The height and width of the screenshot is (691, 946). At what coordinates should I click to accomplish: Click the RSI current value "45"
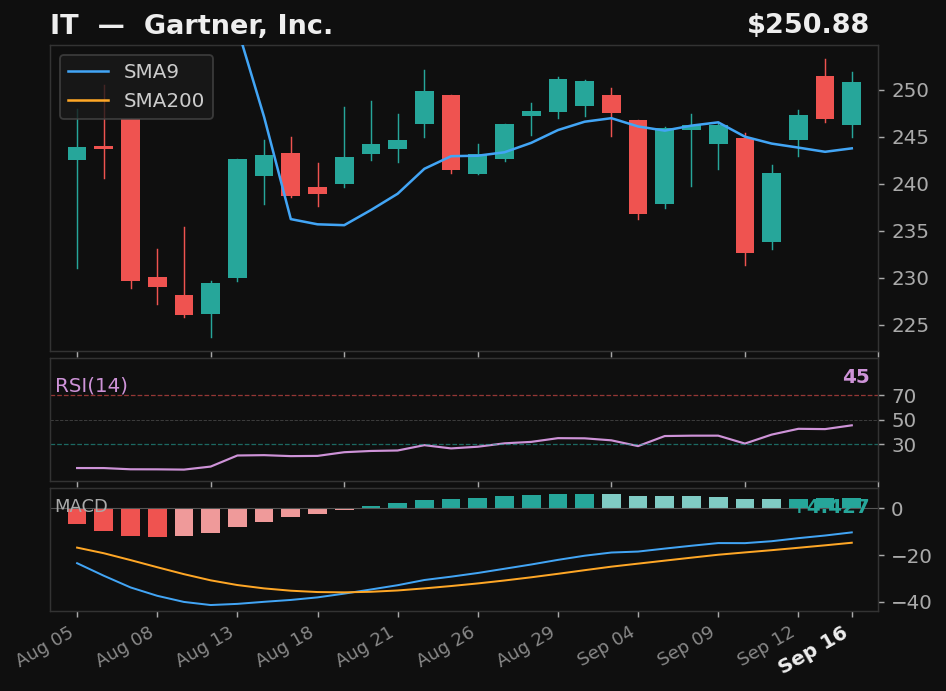[x=856, y=377]
